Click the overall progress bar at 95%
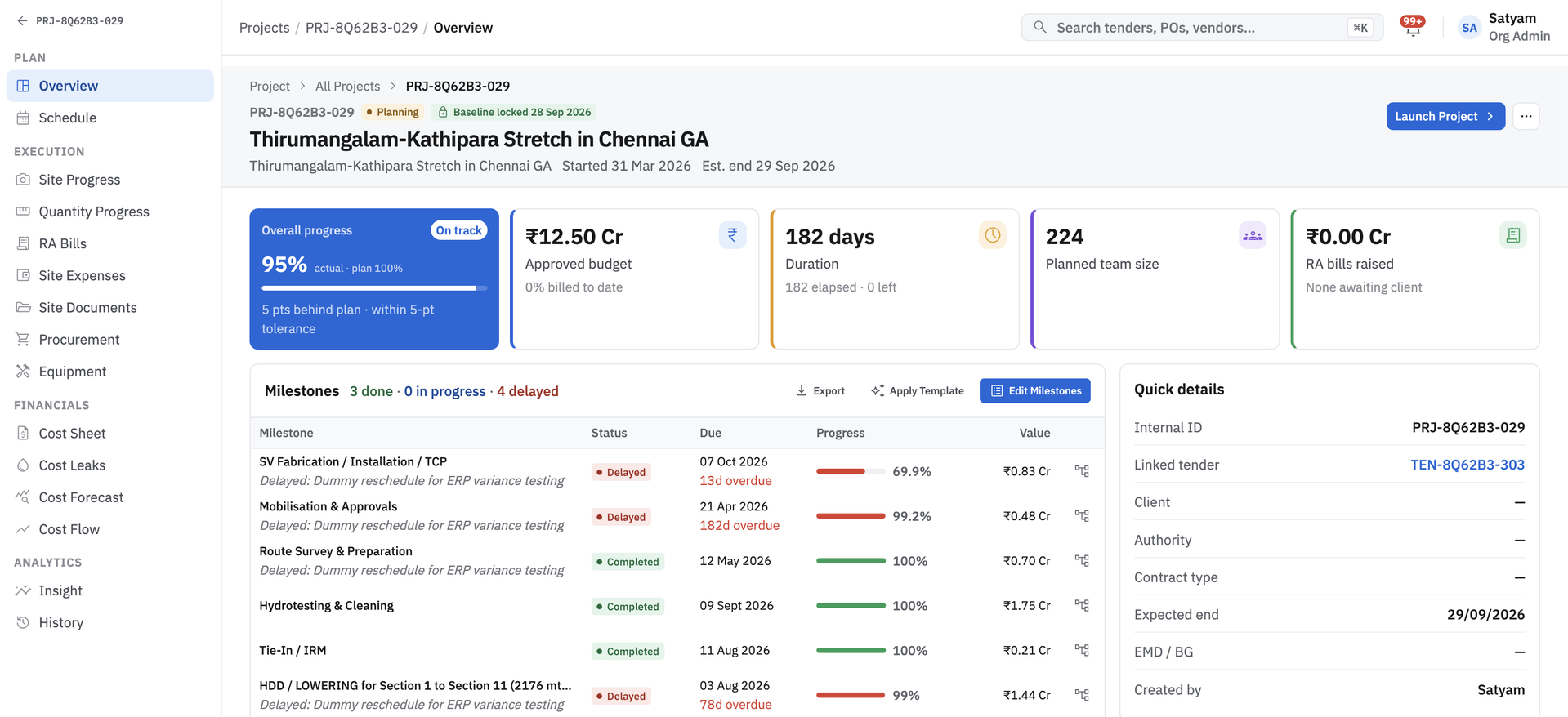The width and height of the screenshot is (1568, 717). [374, 287]
